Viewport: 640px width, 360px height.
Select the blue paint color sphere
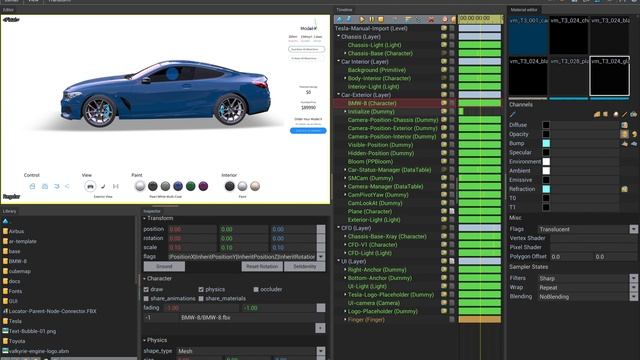coord(178,186)
